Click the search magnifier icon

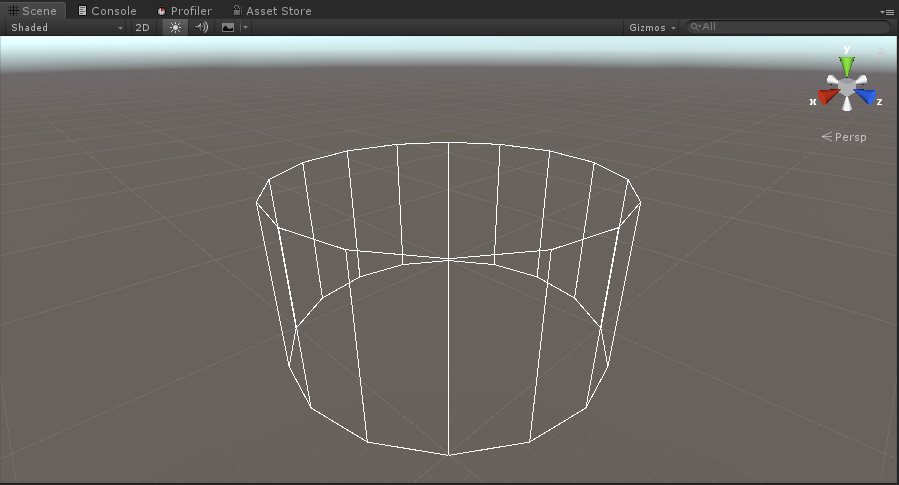(695, 26)
